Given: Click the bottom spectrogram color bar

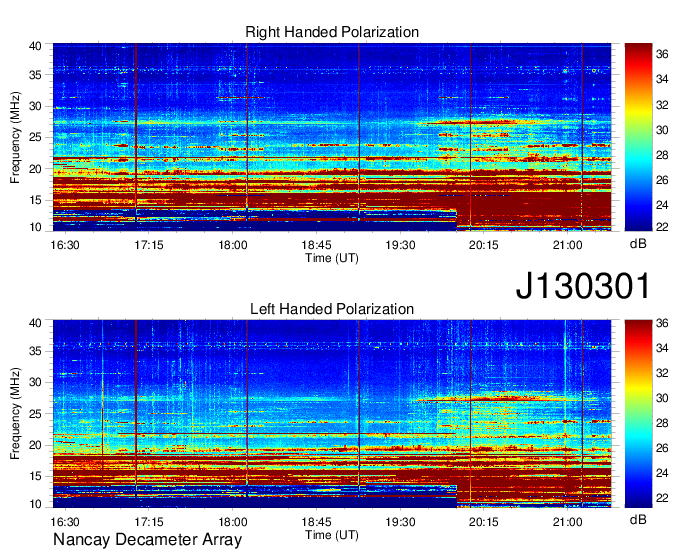Looking at the screenshot, I should (638, 414).
